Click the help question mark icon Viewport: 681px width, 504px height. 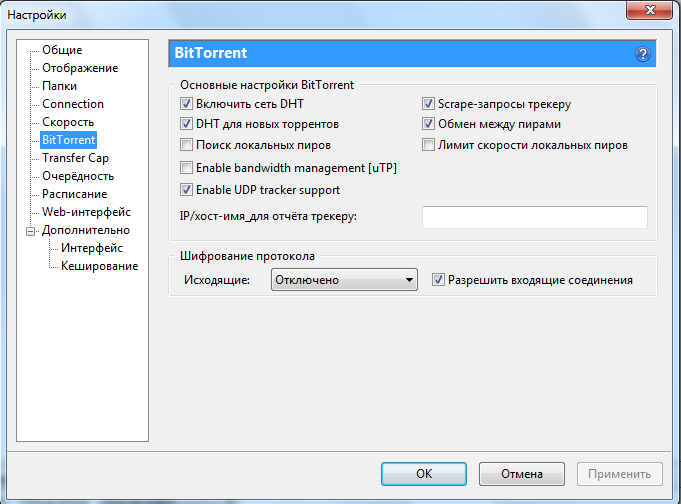(642, 54)
